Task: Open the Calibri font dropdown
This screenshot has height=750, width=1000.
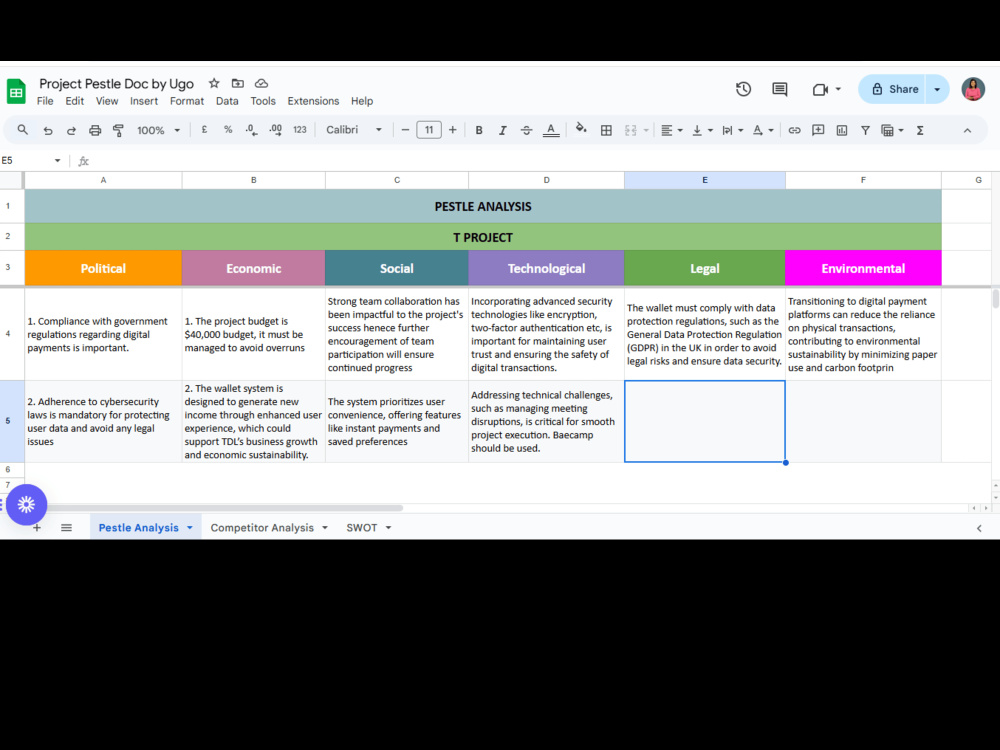Action: tap(354, 130)
